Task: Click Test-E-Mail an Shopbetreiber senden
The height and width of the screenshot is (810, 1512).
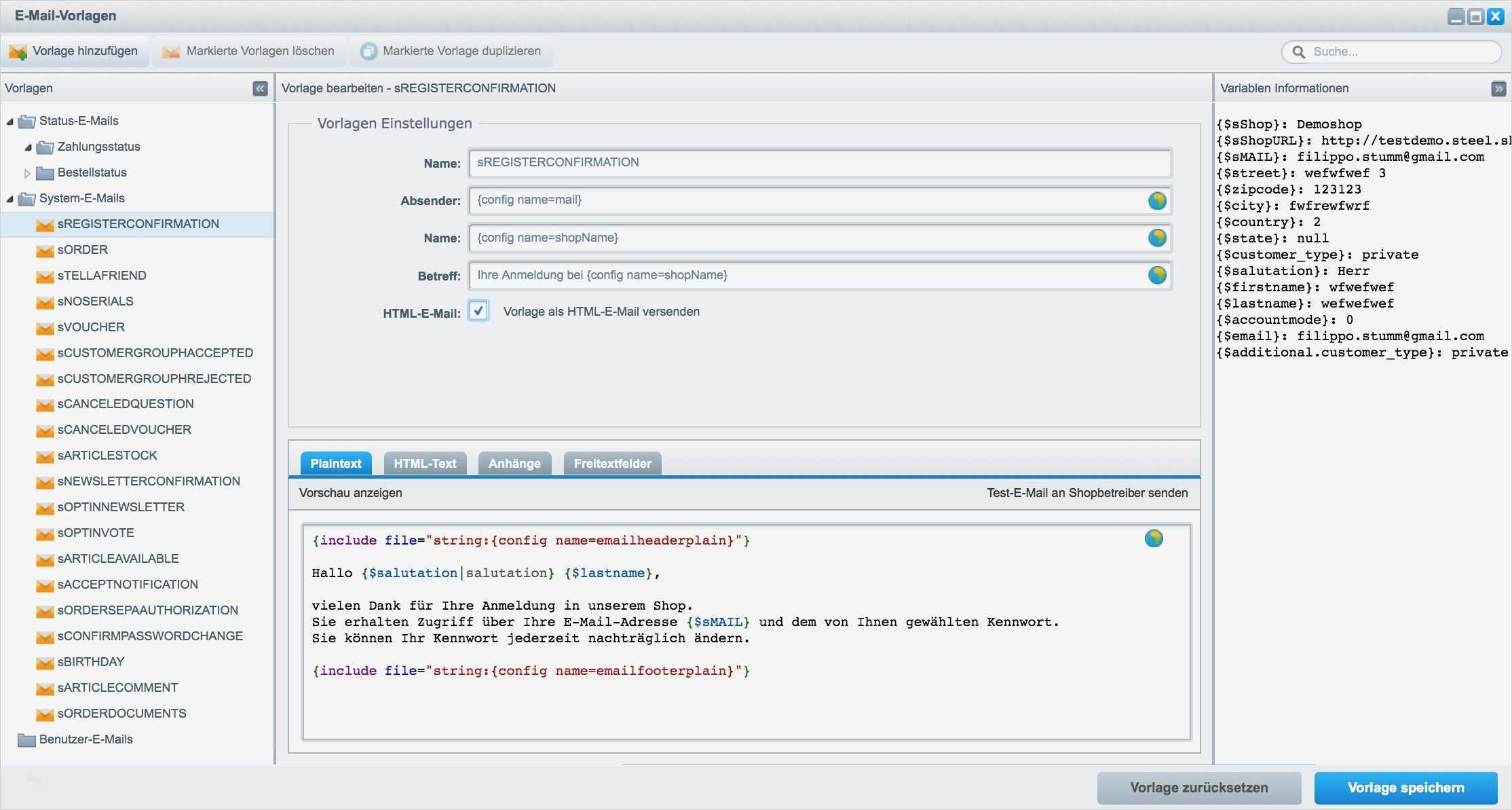Action: click(x=1086, y=493)
